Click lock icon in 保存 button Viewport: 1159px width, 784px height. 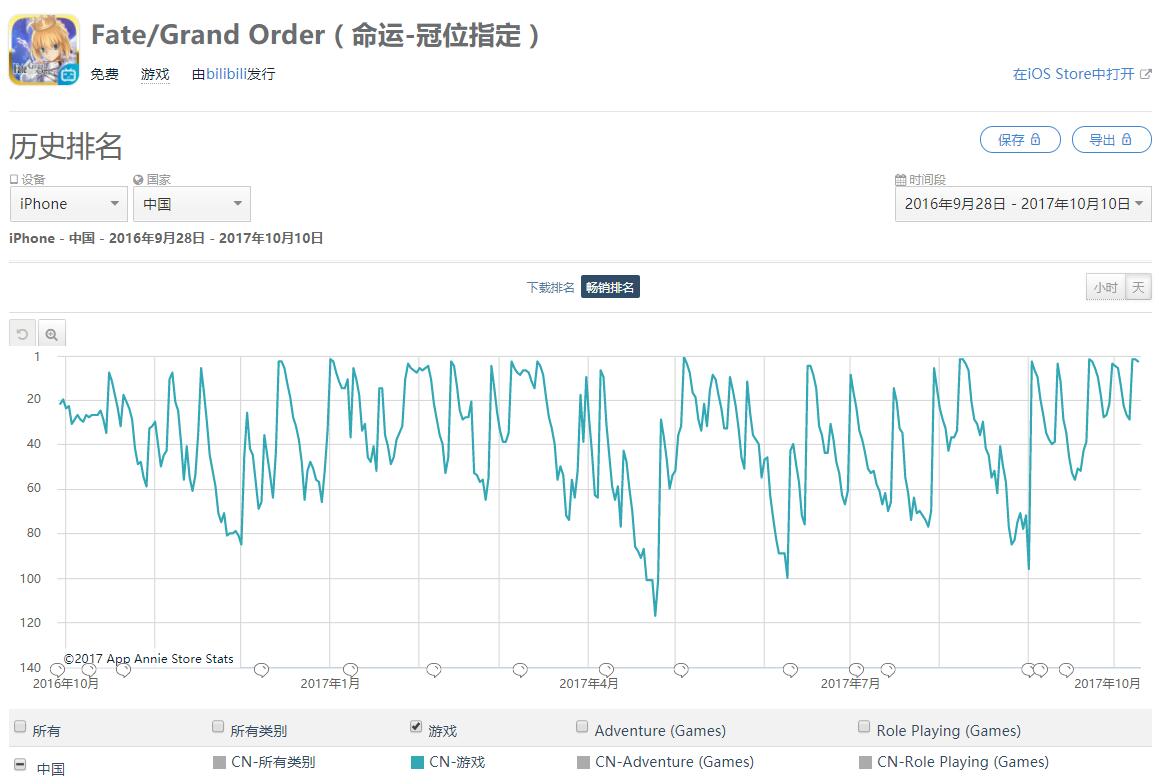pyautogui.click(x=1036, y=139)
